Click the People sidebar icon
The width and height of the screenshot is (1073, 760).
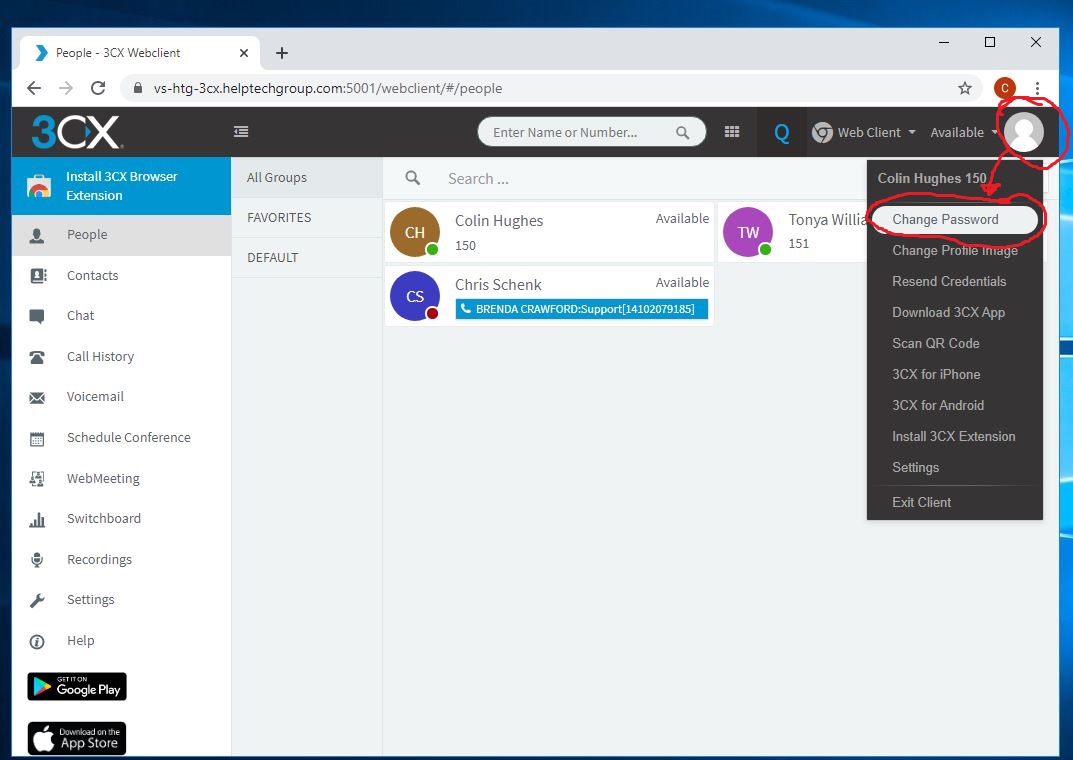pos(38,235)
